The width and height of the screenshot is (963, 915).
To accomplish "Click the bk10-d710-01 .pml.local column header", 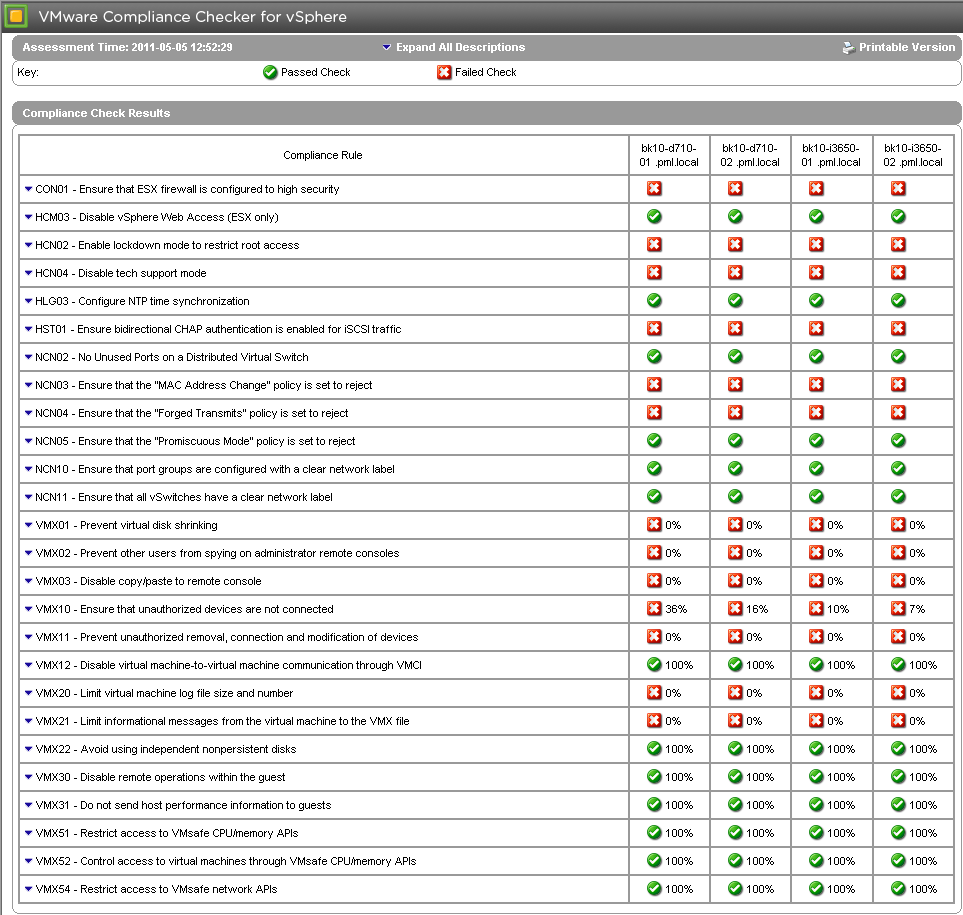I will [669, 155].
